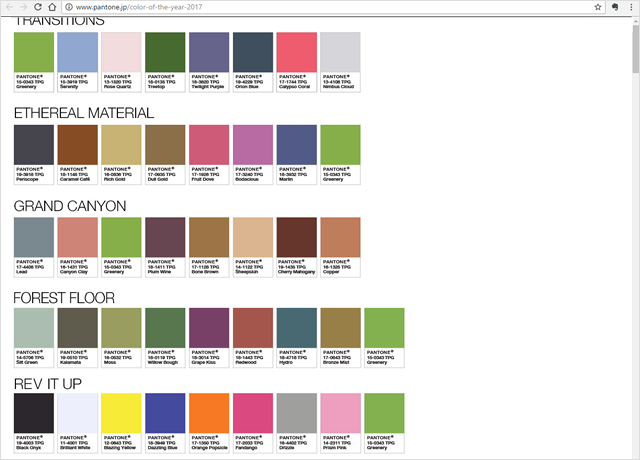Open the Chrome three-dot menu
The image size is (640, 460).
(x=631, y=7)
